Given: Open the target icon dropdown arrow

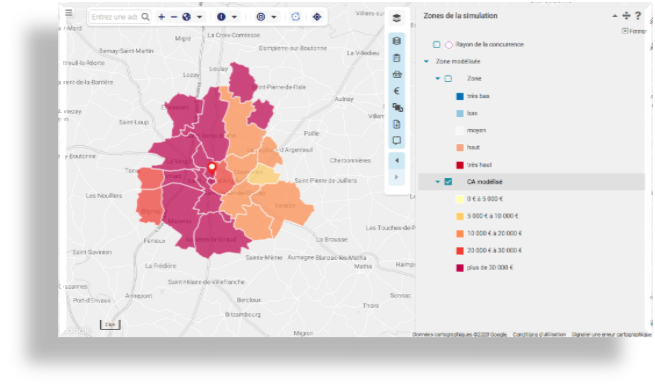Looking at the screenshot, I should coord(274,17).
